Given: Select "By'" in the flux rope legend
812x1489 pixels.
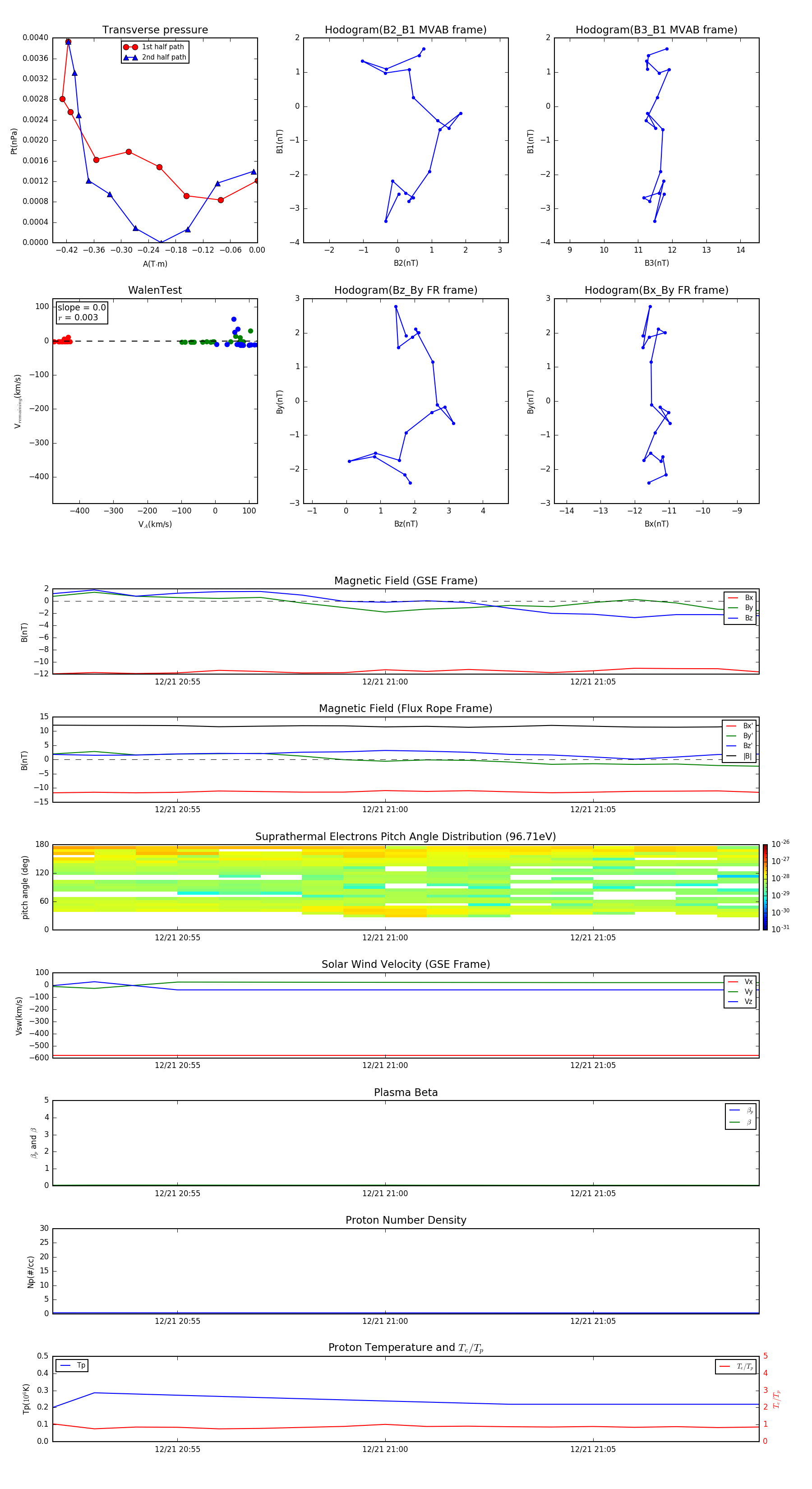Looking at the screenshot, I should click(740, 736).
